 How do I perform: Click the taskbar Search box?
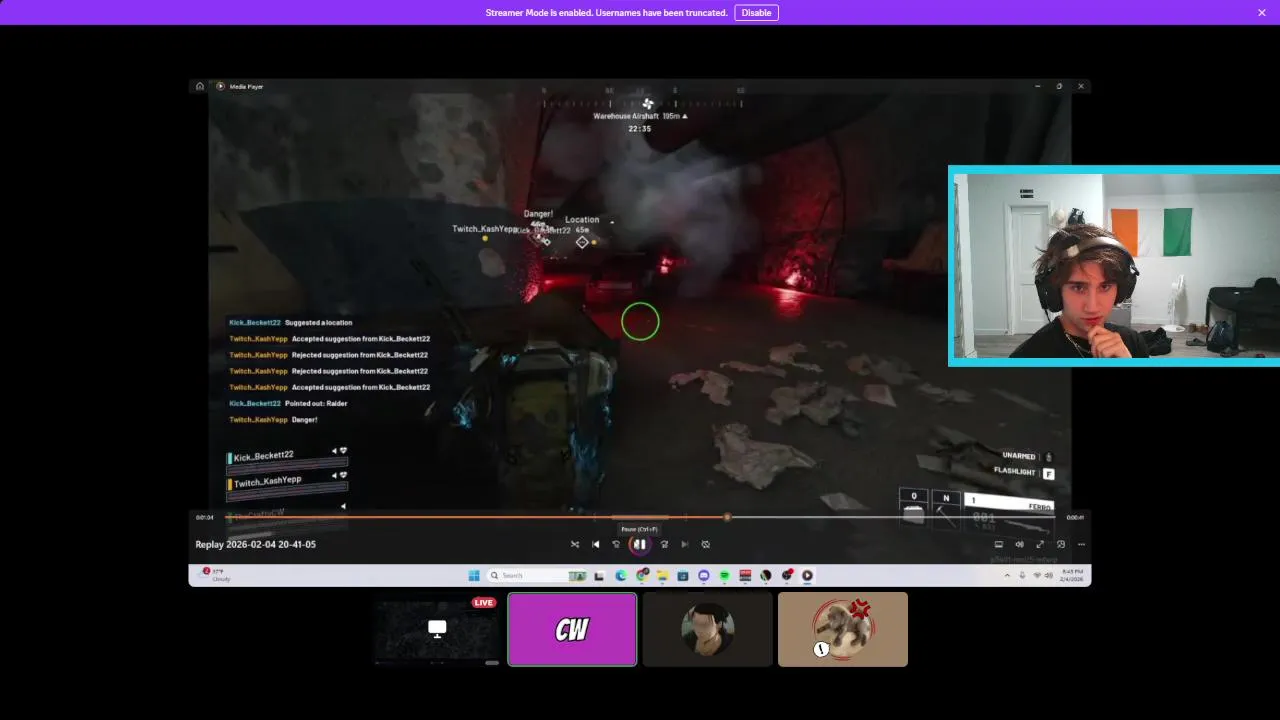538,575
